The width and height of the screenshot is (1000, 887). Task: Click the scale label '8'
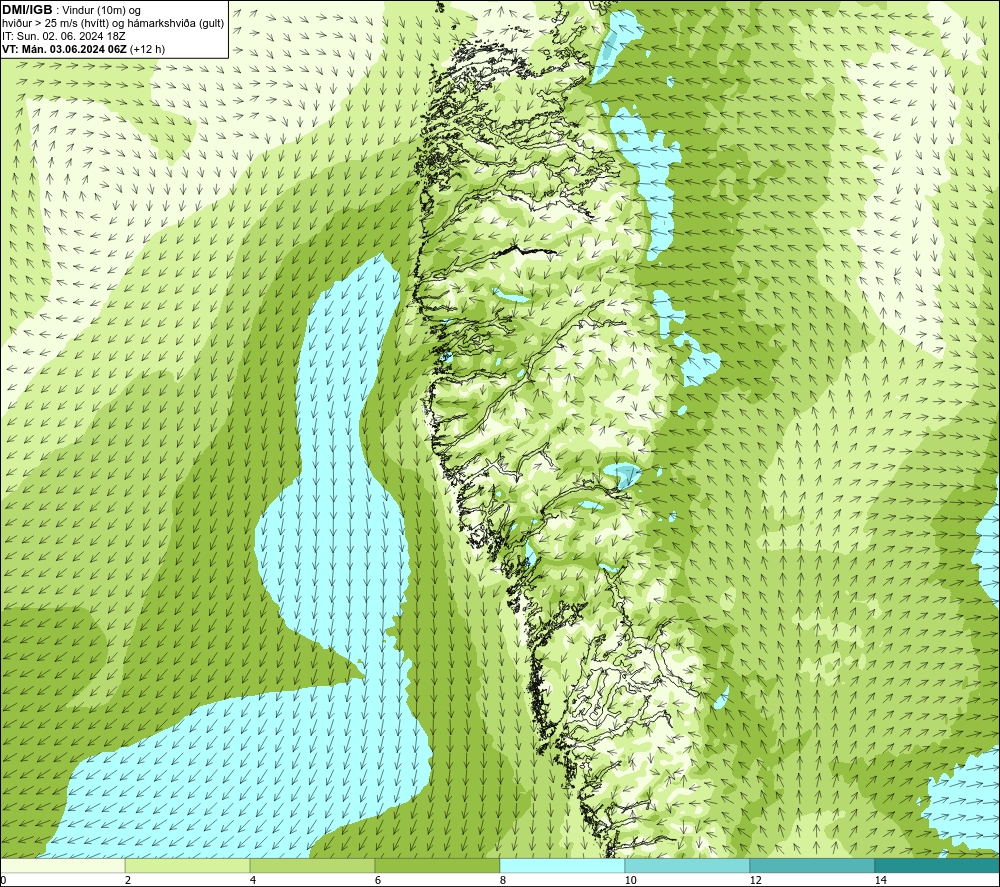503,881
